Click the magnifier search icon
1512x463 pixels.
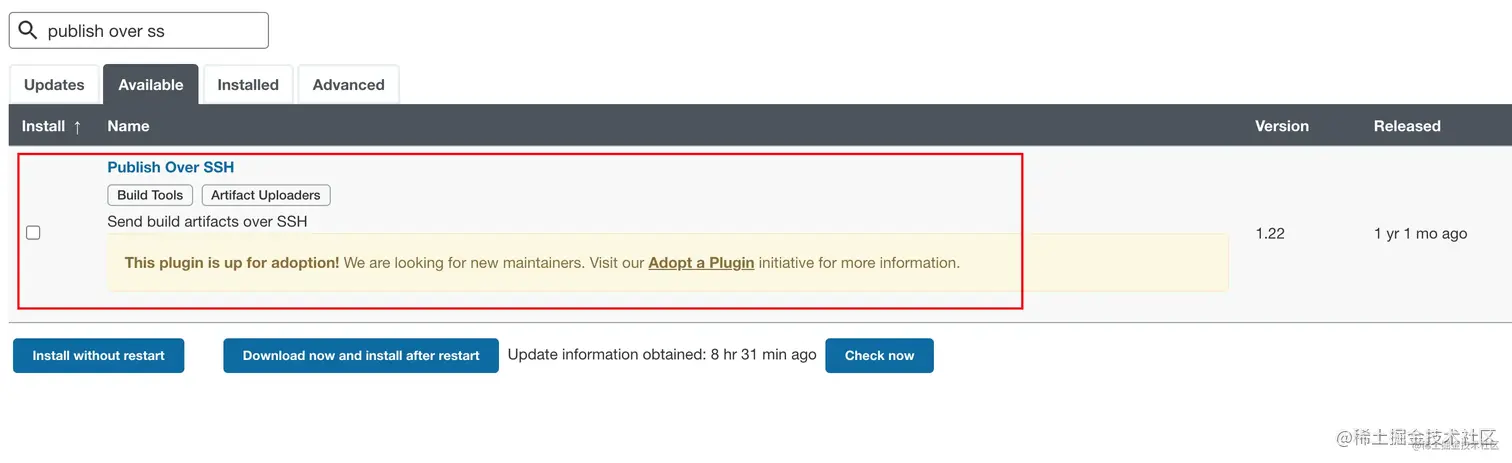coord(28,31)
